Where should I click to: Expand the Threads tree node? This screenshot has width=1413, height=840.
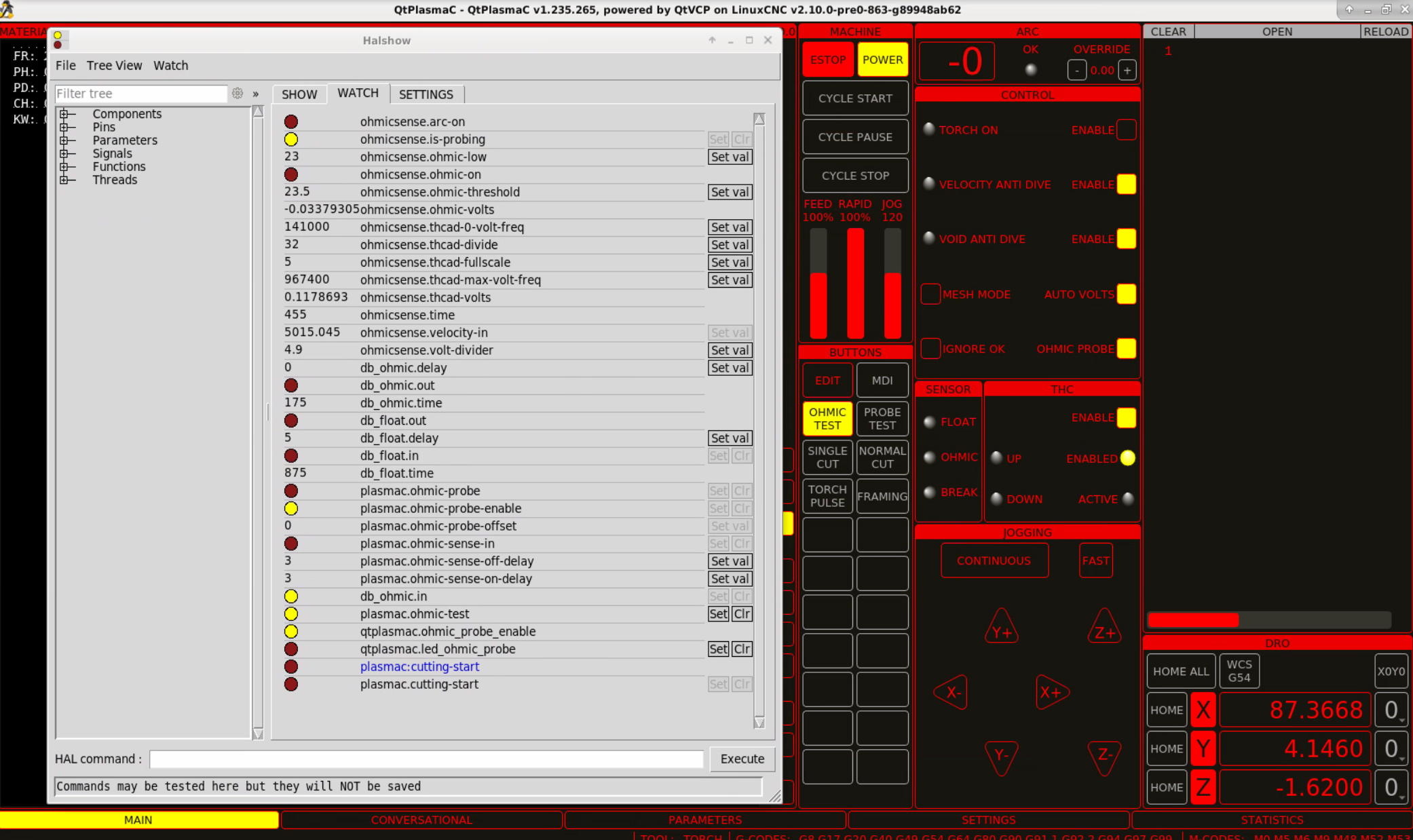point(64,180)
